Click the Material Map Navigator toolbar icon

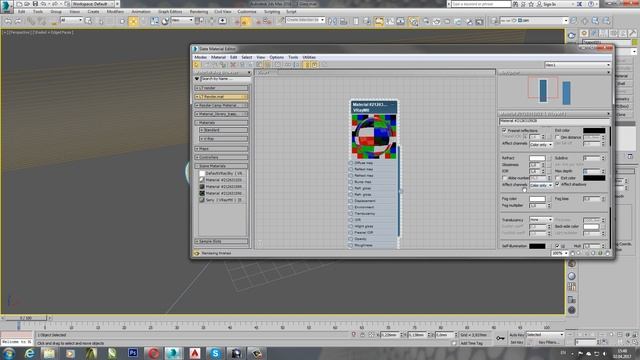tap(307, 64)
